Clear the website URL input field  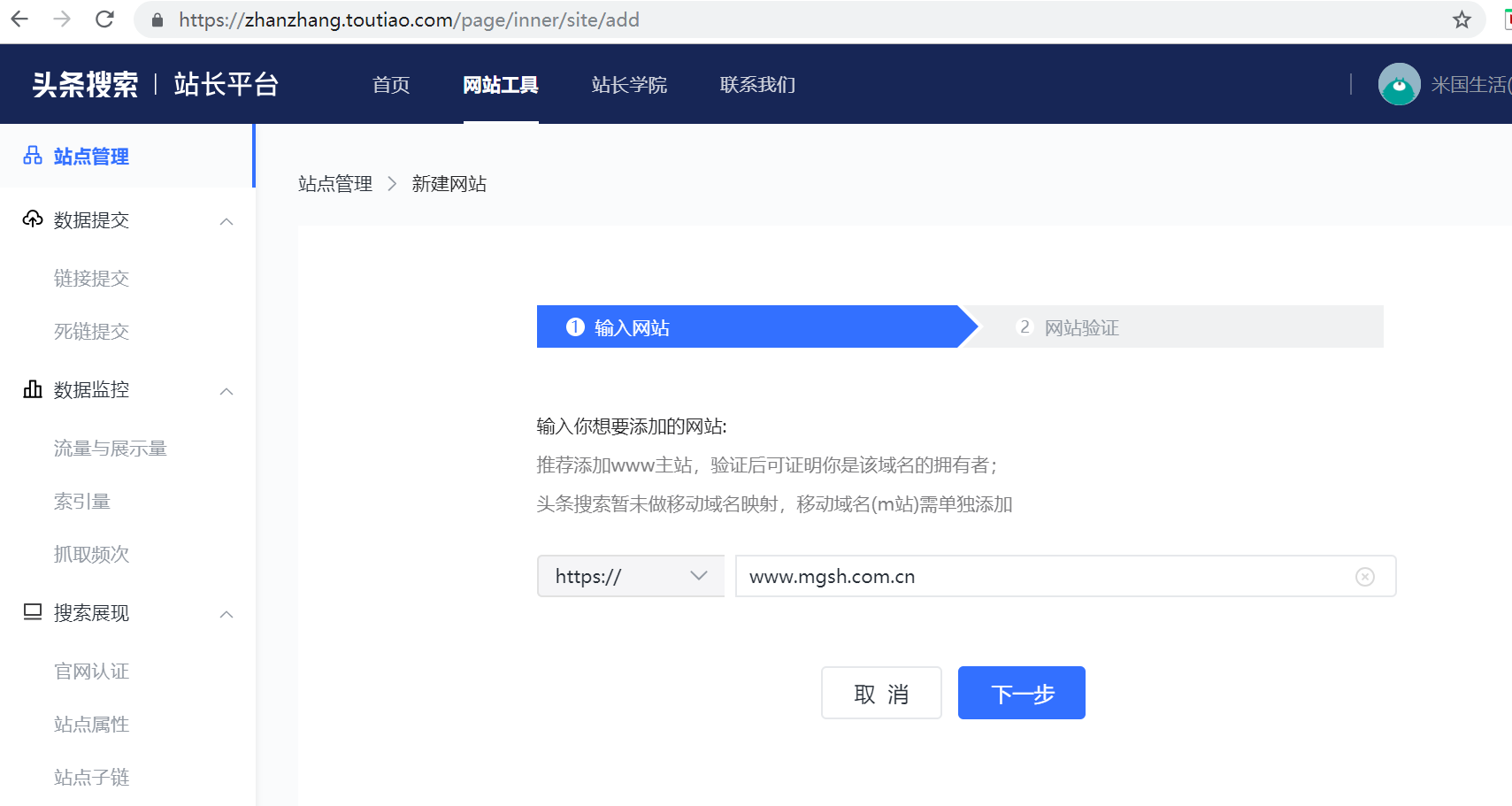pos(1364,577)
